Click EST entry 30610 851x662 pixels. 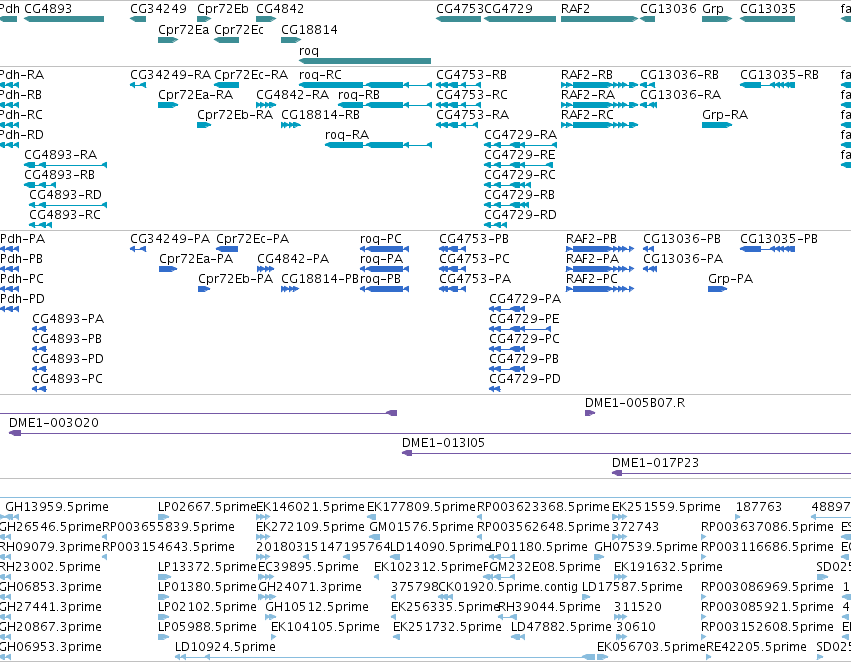636,627
